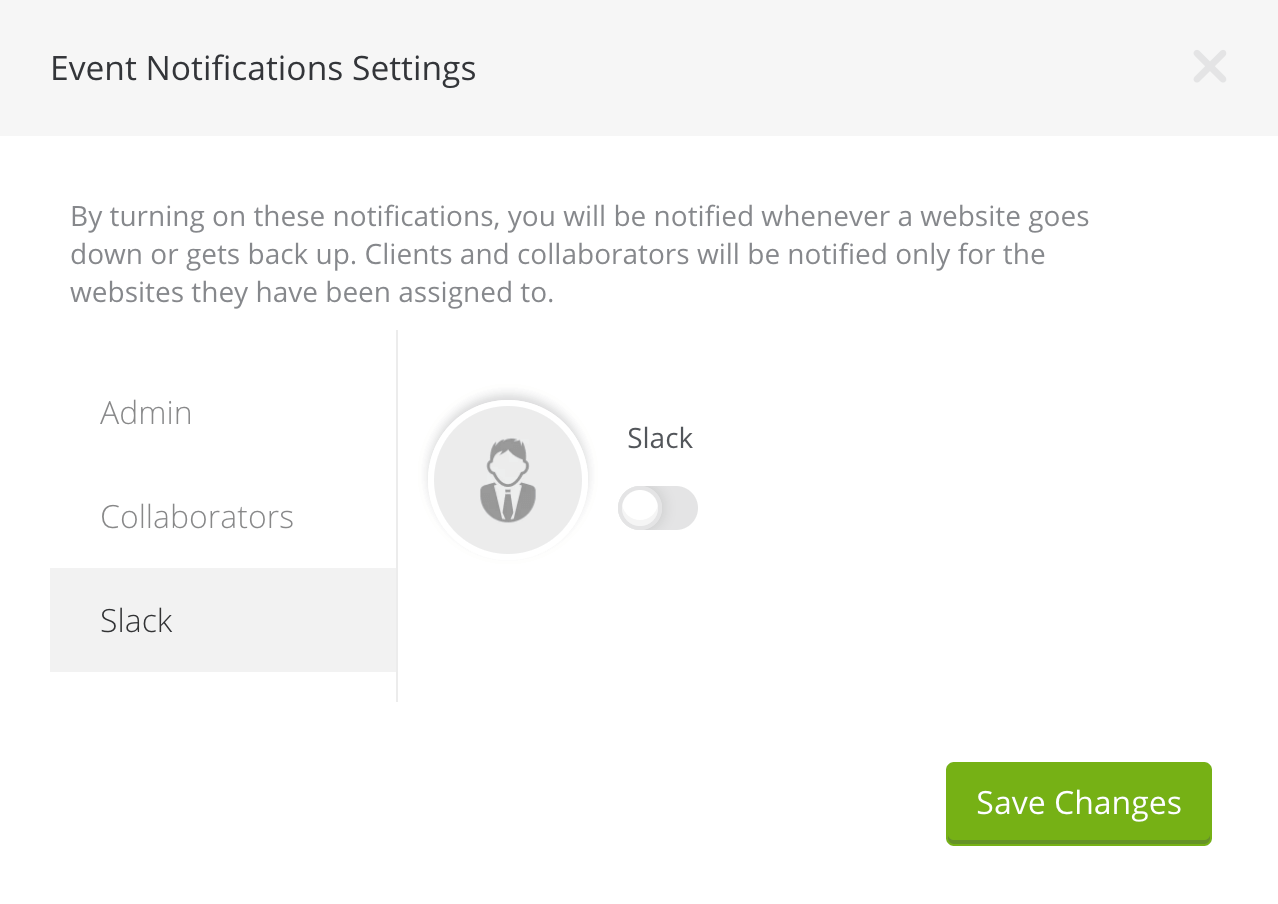Viewport: 1278px width, 904px height.
Task: Dismiss the dialog using the X icon
Action: click(x=1209, y=67)
